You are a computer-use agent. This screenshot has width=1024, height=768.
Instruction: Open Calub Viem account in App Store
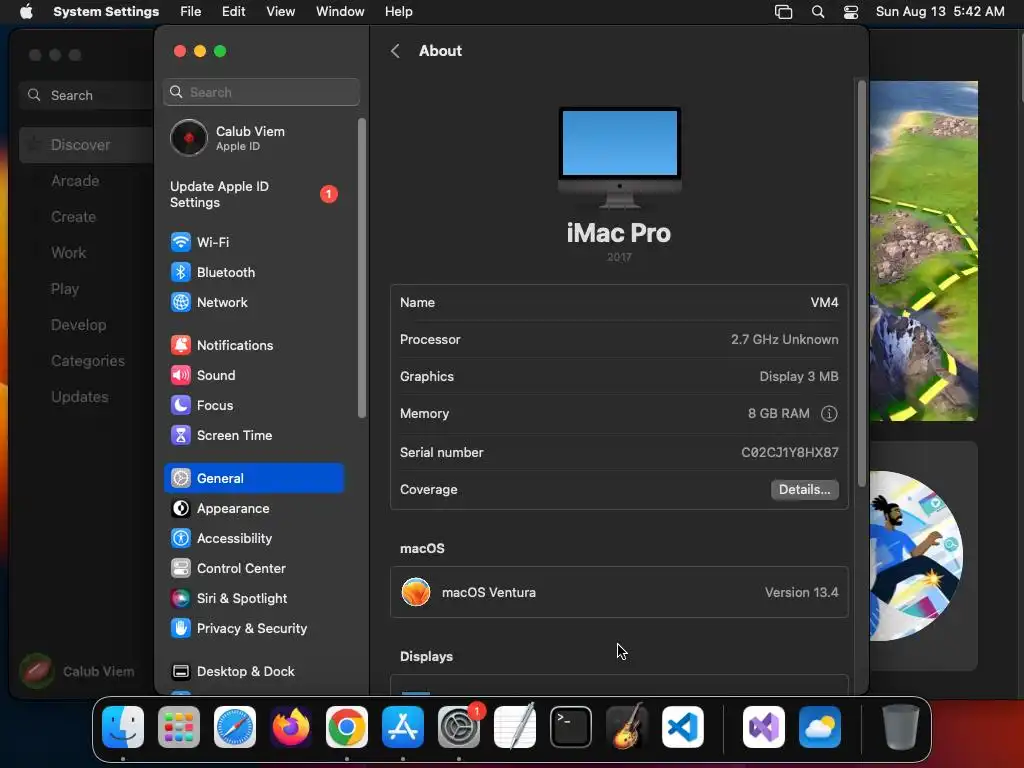[77, 671]
